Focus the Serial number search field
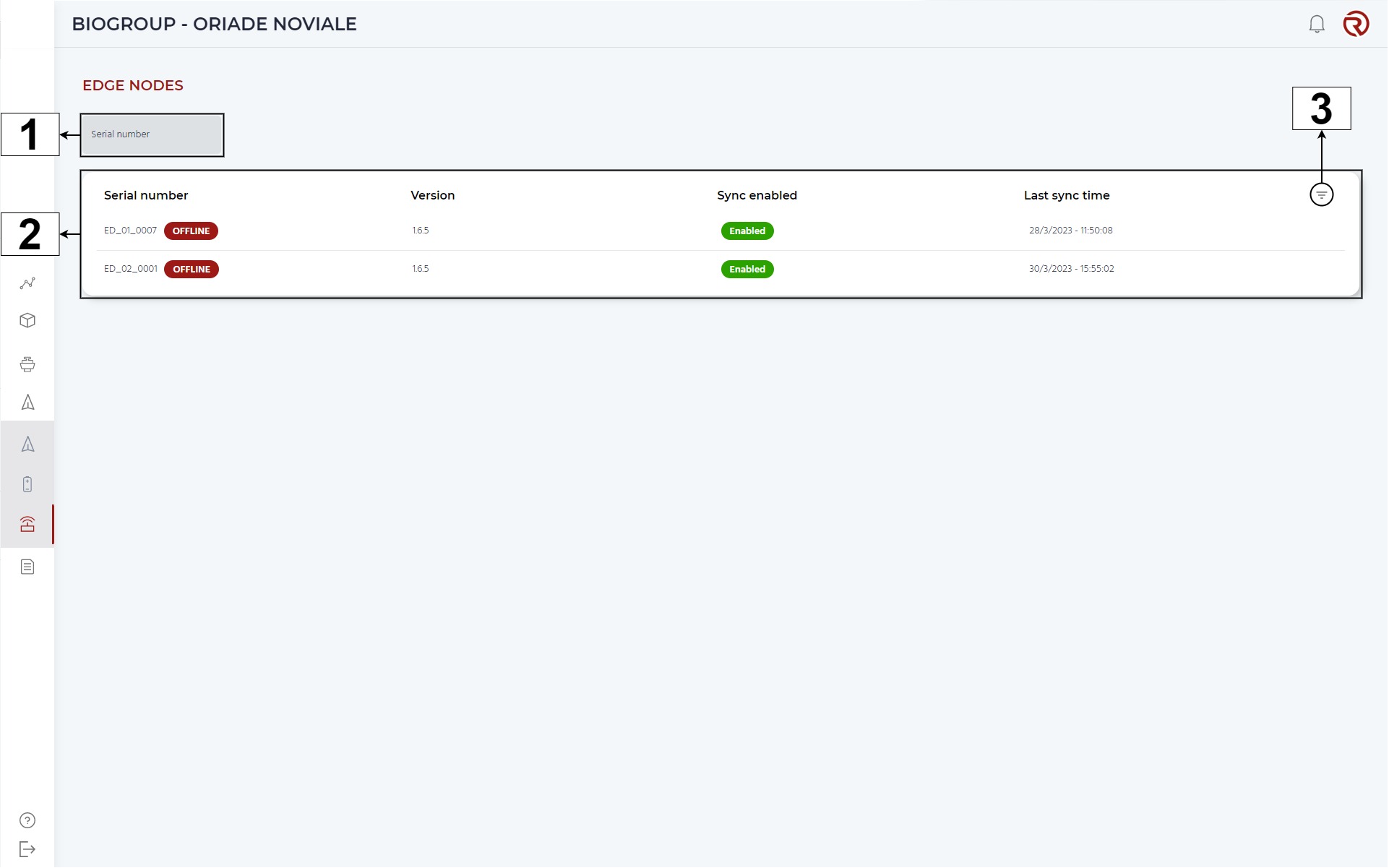This screenshot has width=1389, height=868. click(x=152, y=134)
